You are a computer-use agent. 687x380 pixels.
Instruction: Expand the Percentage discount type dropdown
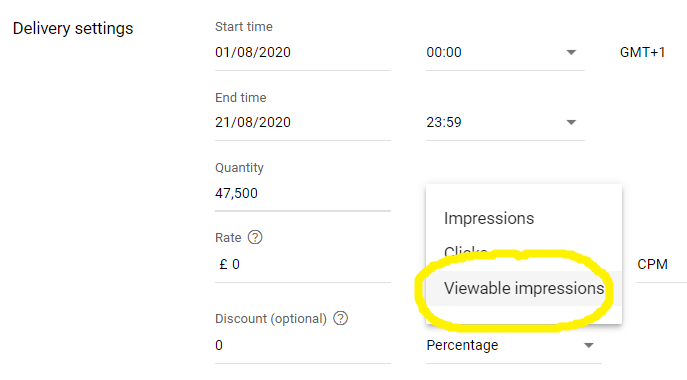click(x=513, y=345)
